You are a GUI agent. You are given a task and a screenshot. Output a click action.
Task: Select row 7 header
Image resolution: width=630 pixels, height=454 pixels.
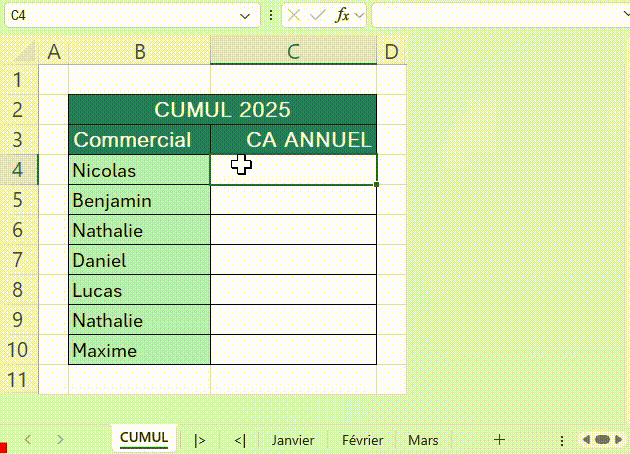coord(18,260)
